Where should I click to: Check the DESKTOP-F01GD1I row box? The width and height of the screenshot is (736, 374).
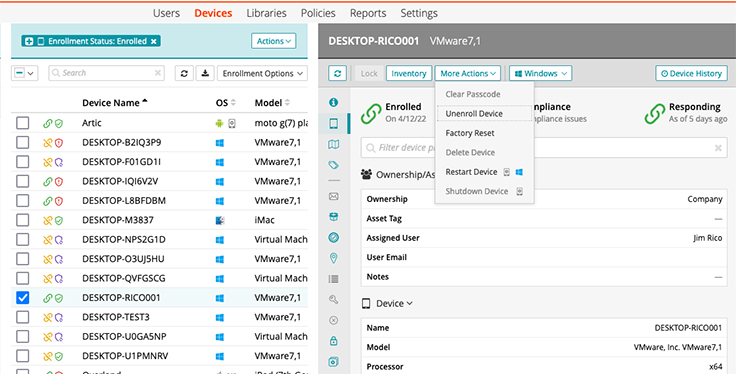(x=23, y=162)
